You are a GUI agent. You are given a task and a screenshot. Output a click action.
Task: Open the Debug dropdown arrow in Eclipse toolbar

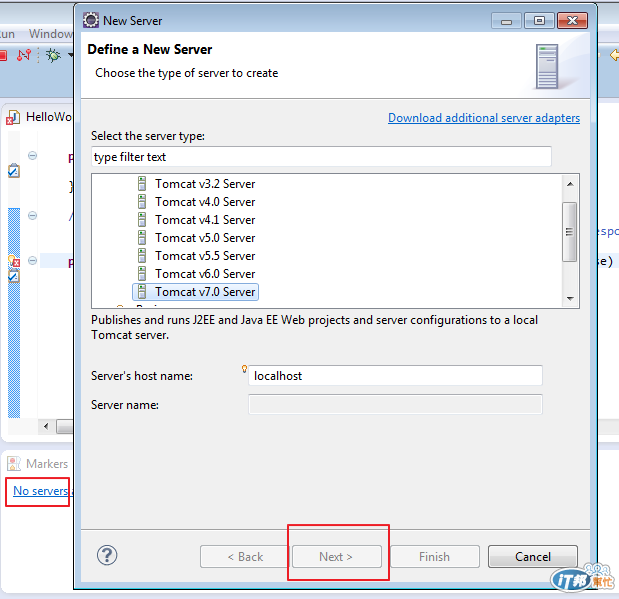tap(70, 55)
